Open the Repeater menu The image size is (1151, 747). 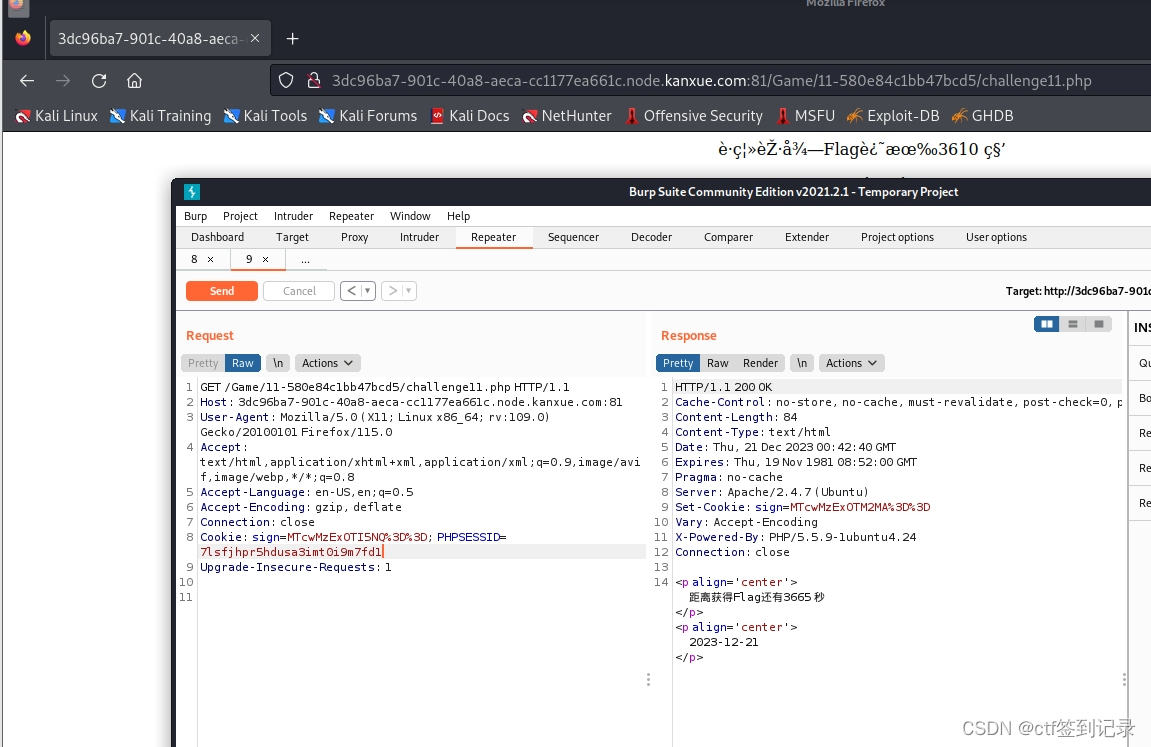[x=351, y=216]
